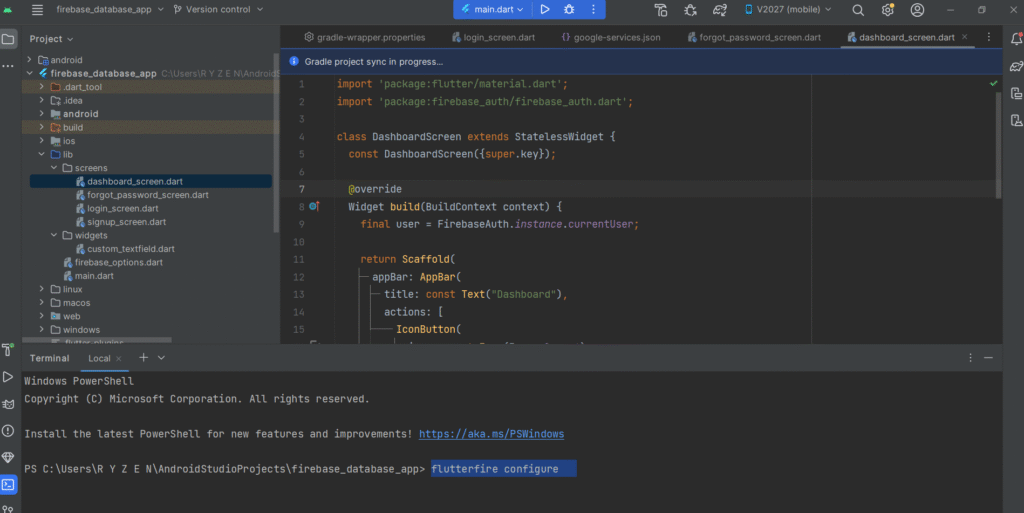Open IDE settings gear icon
Screen dimensions: 1024x513
887,10
